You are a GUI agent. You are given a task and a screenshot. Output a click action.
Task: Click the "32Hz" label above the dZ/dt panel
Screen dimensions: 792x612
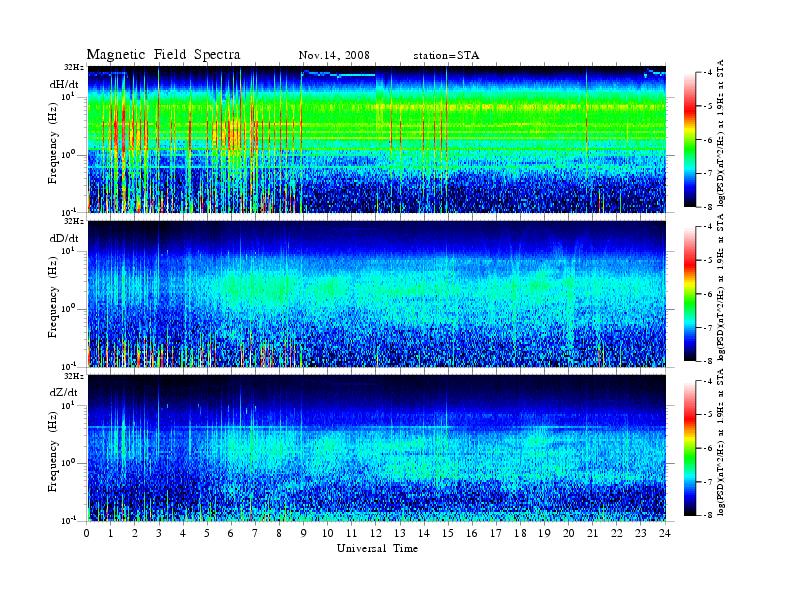pyautogui.click(x=73, y=376)
